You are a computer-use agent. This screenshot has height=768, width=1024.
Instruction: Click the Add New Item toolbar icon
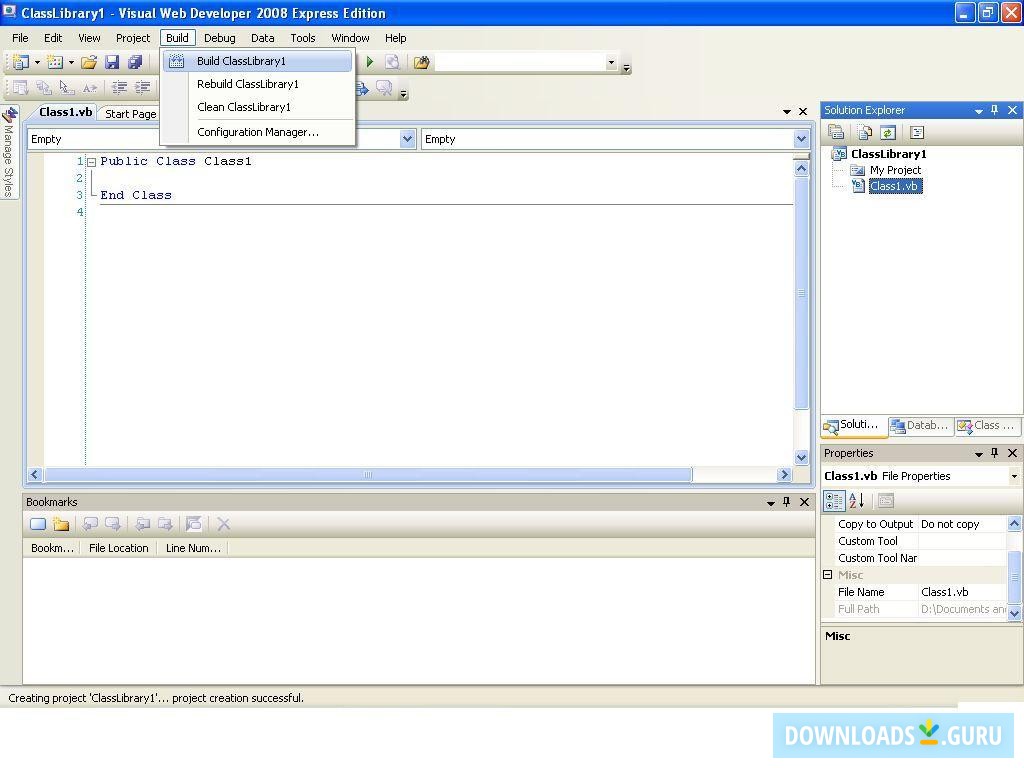[55, 62]
